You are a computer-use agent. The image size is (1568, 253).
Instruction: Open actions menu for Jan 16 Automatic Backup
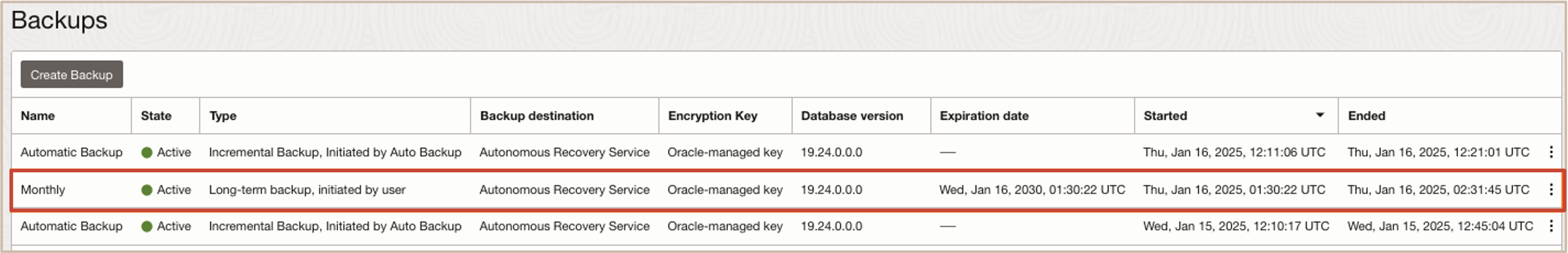click(x=1551, y=152)
